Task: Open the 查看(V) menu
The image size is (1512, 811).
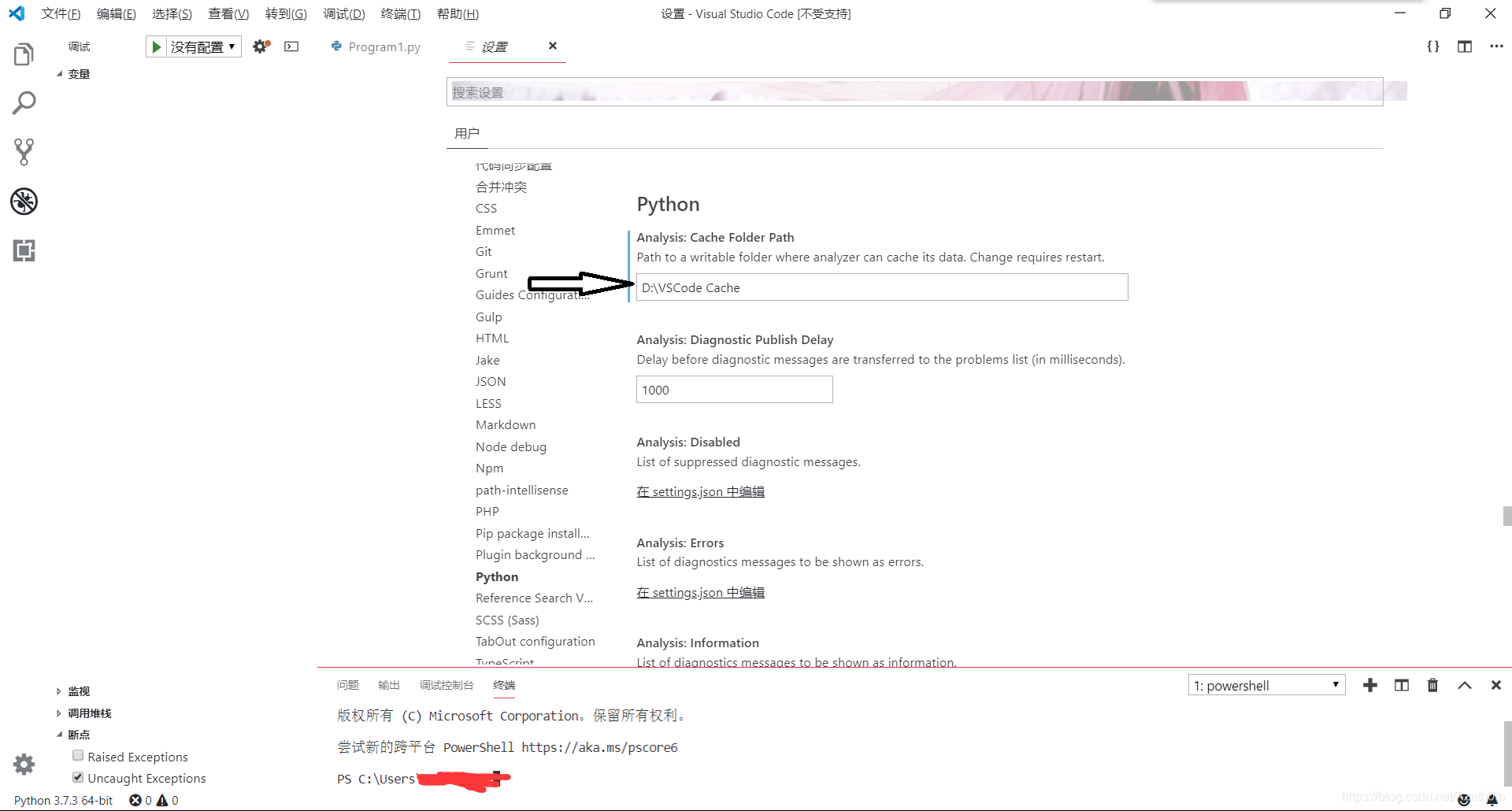Action: [x=228, y=13]
